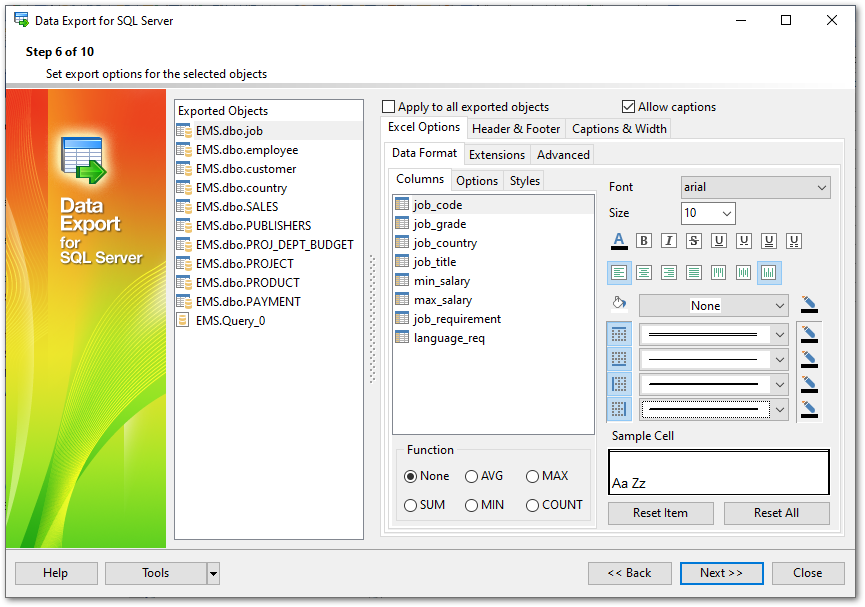Toggle the top border button

pyautogui.click(x=619, y=334)
